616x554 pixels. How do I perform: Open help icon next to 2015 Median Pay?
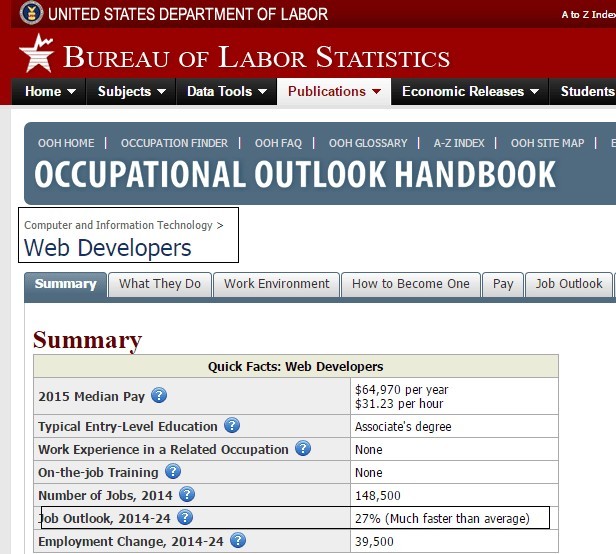(x=159, y=395)
